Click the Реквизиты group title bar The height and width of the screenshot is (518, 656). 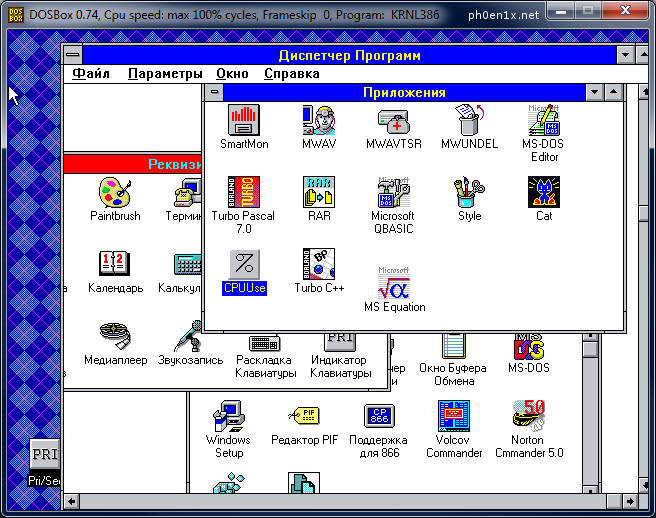click(133, 164)
